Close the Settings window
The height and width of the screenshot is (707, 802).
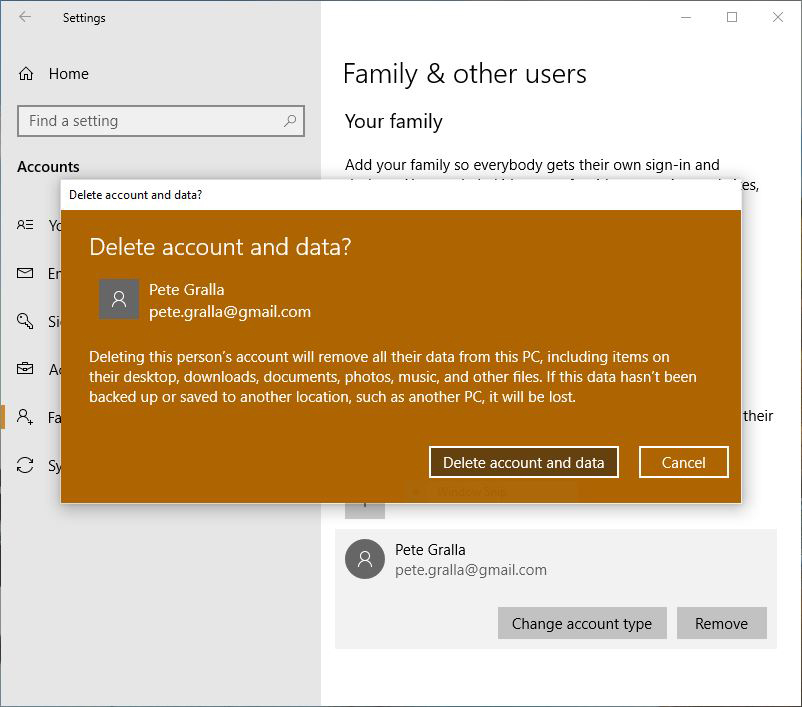pos(778,17)
